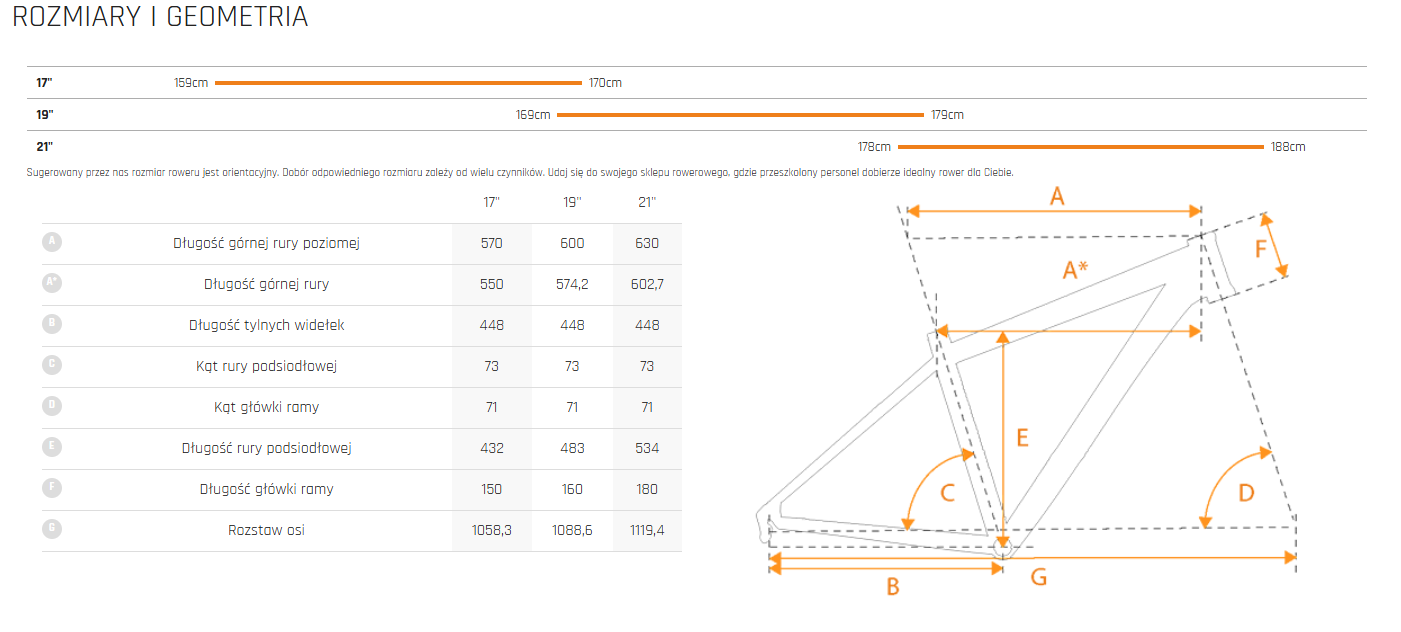Click the 19" size range bar
Image resolution: width=1401 pixels, height=632 pixels.
coord(740,115)
